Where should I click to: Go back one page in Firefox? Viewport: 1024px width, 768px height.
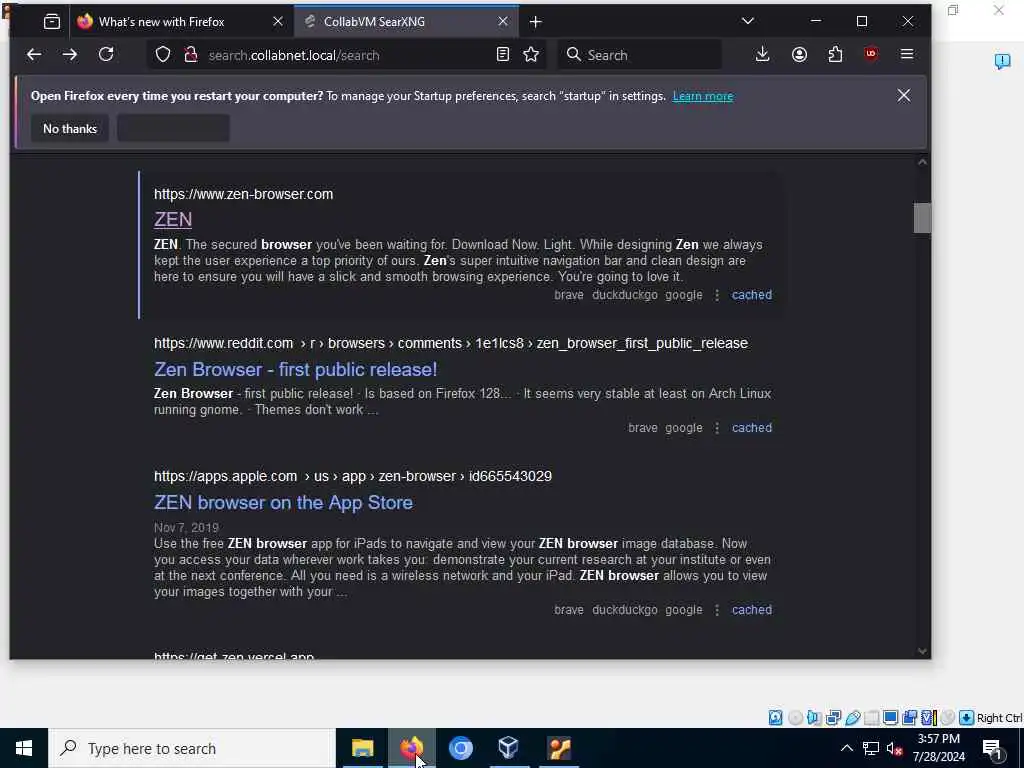pos(34,55)
